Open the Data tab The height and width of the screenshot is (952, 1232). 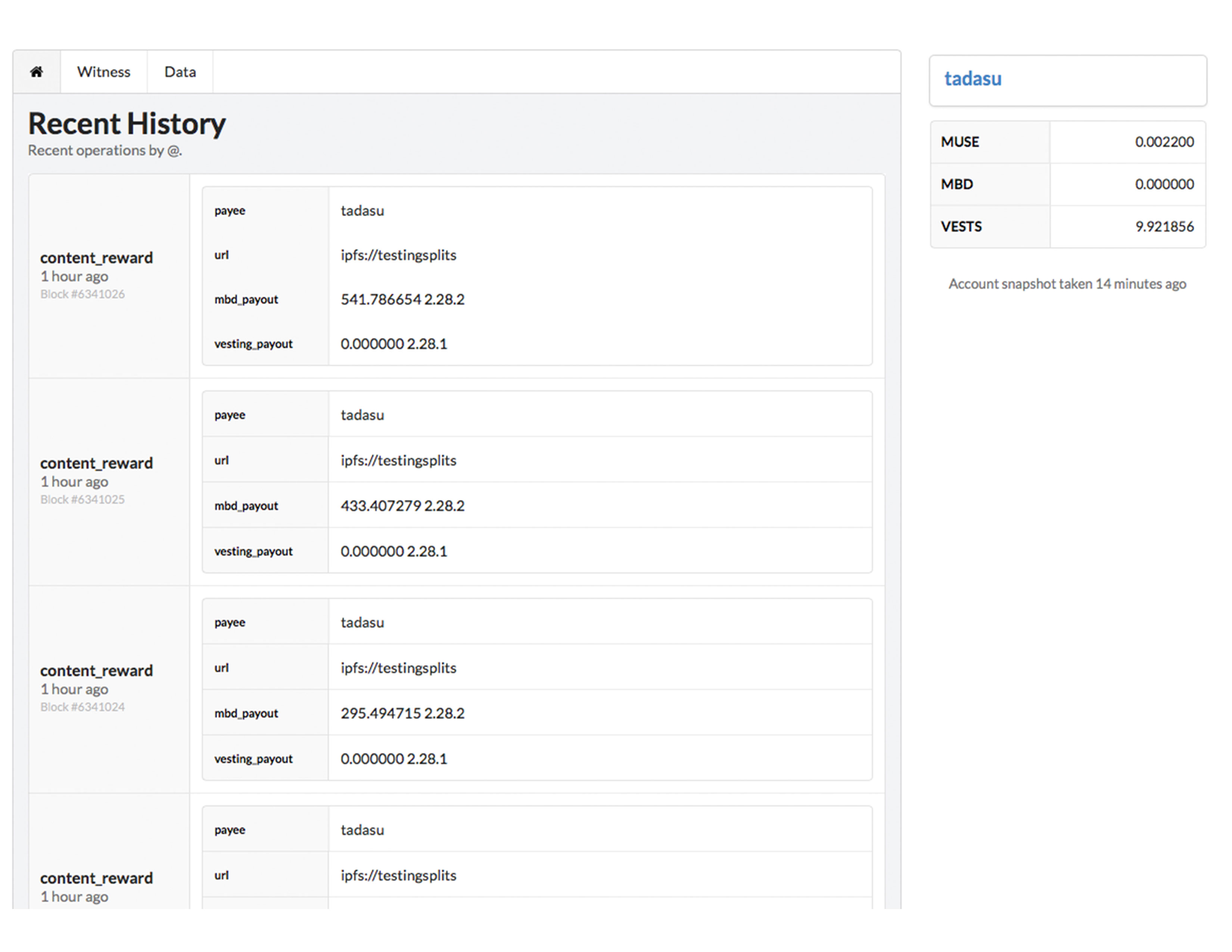pos(180,72)
